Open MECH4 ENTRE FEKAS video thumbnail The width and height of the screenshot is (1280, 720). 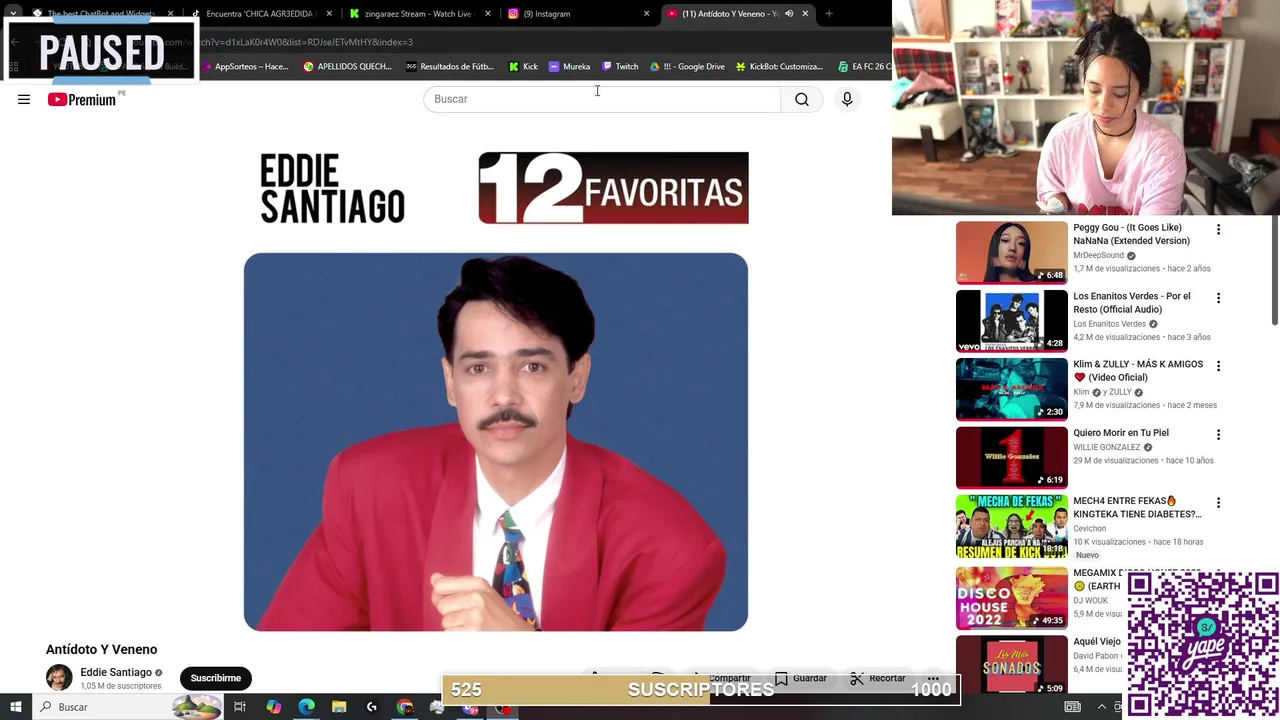pos(1012,527)
